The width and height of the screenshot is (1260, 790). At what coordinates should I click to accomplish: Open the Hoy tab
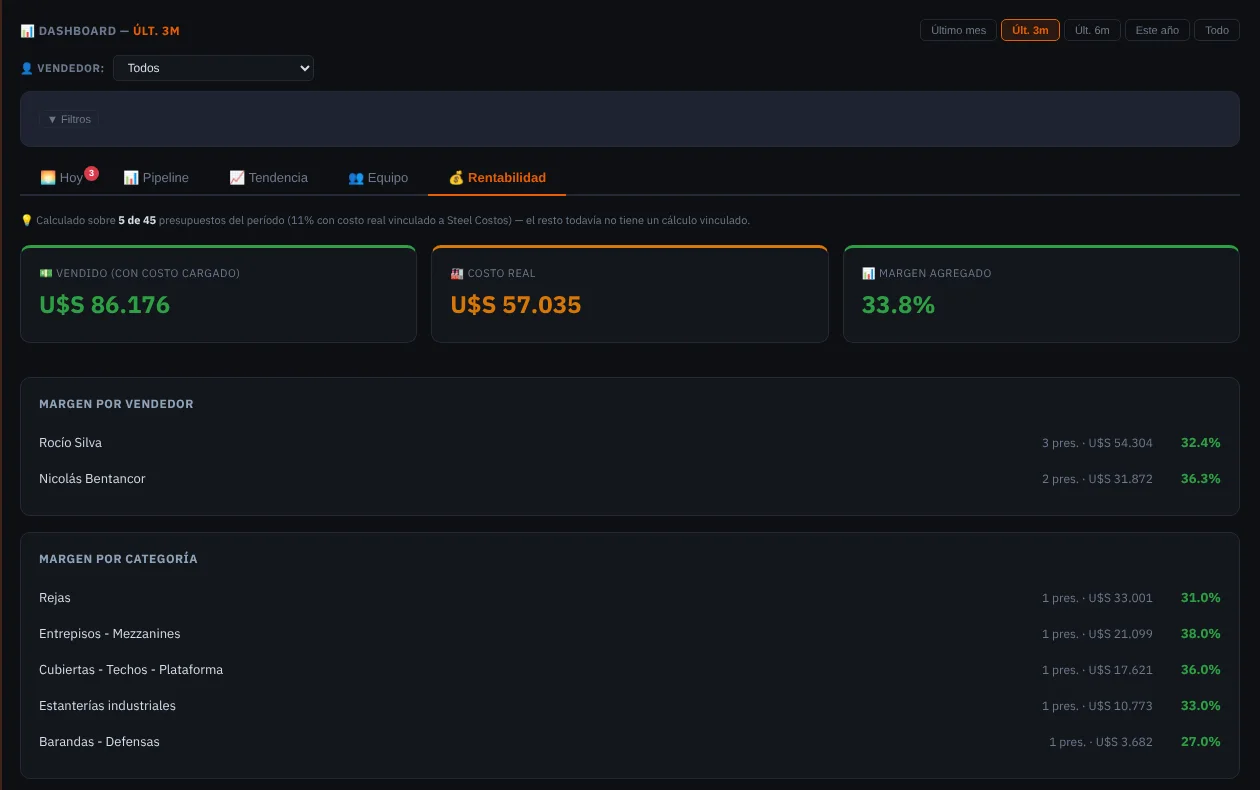(62, 177)
